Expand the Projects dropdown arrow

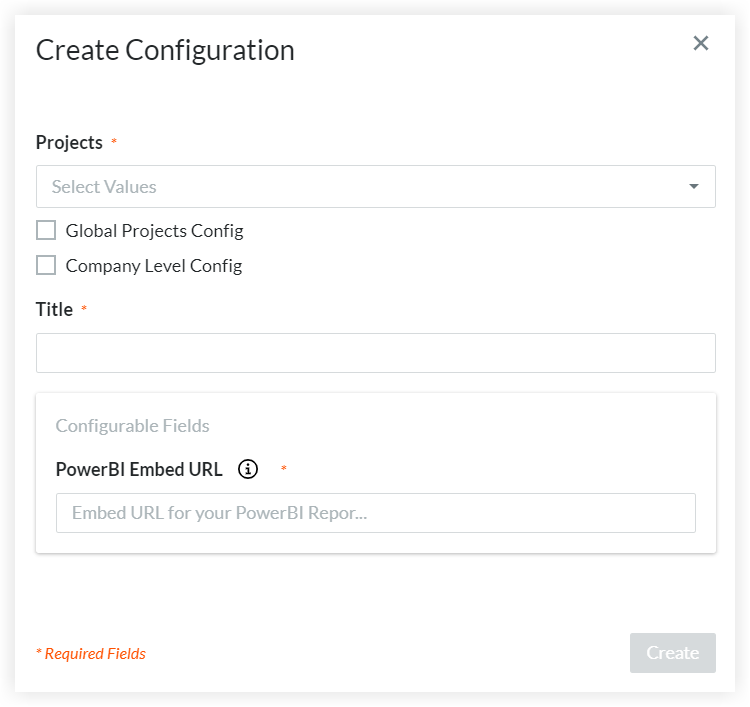pyautogui.click(x=694, y=187)
